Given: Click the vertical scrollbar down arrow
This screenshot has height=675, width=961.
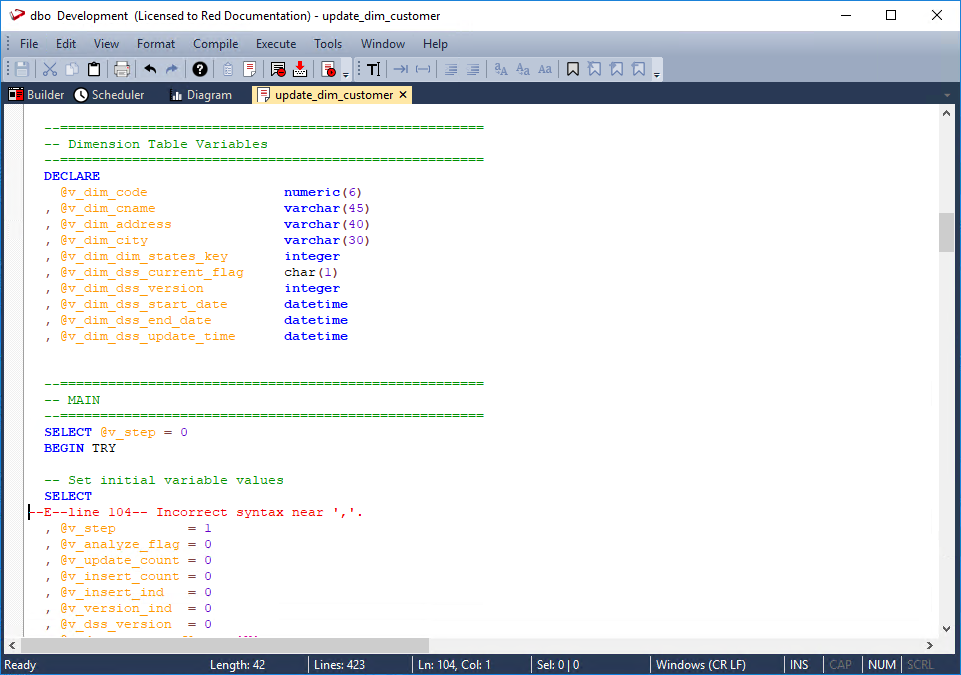Looking at the screenshot, I should tap(946, 628).
